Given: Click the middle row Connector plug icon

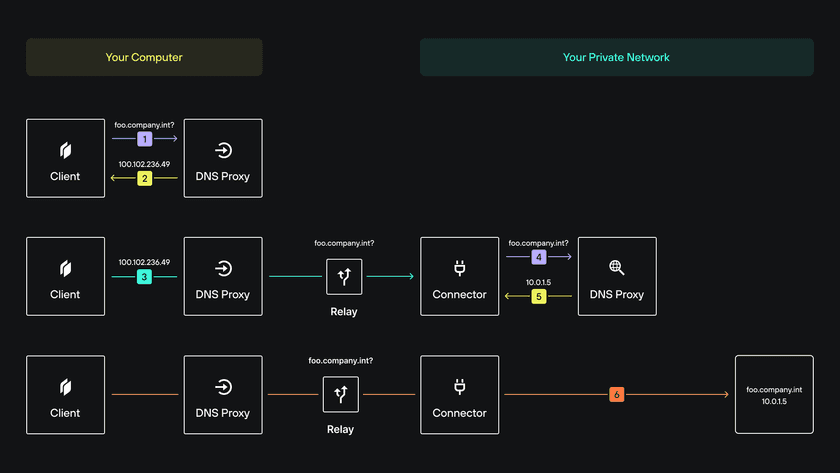Looking at the screenshot, I should point(459,268).
